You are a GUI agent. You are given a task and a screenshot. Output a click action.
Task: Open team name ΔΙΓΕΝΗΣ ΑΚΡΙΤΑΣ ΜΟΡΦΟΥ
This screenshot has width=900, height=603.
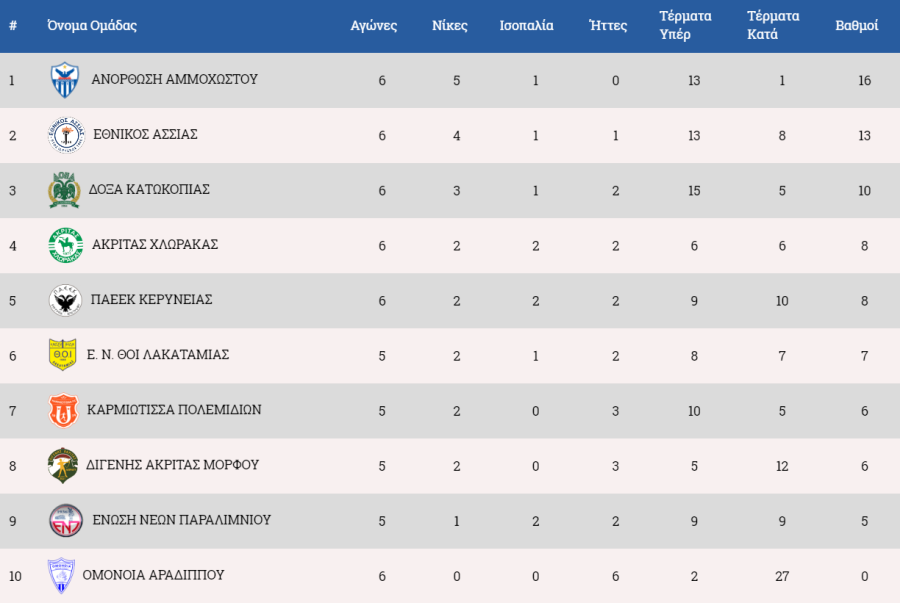pos(172,464)
